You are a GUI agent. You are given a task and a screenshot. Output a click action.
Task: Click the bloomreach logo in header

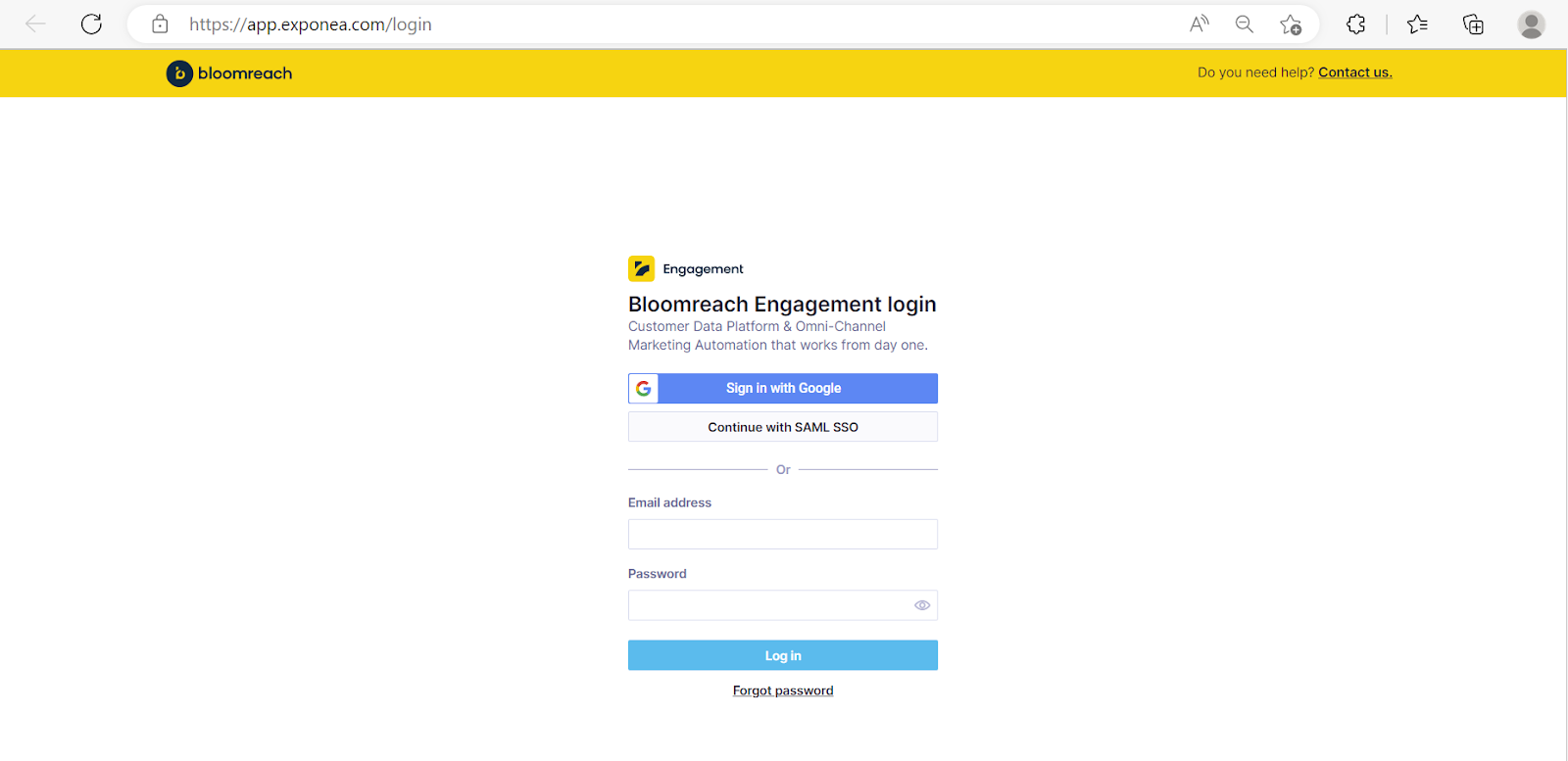click(x=229, y=73)
